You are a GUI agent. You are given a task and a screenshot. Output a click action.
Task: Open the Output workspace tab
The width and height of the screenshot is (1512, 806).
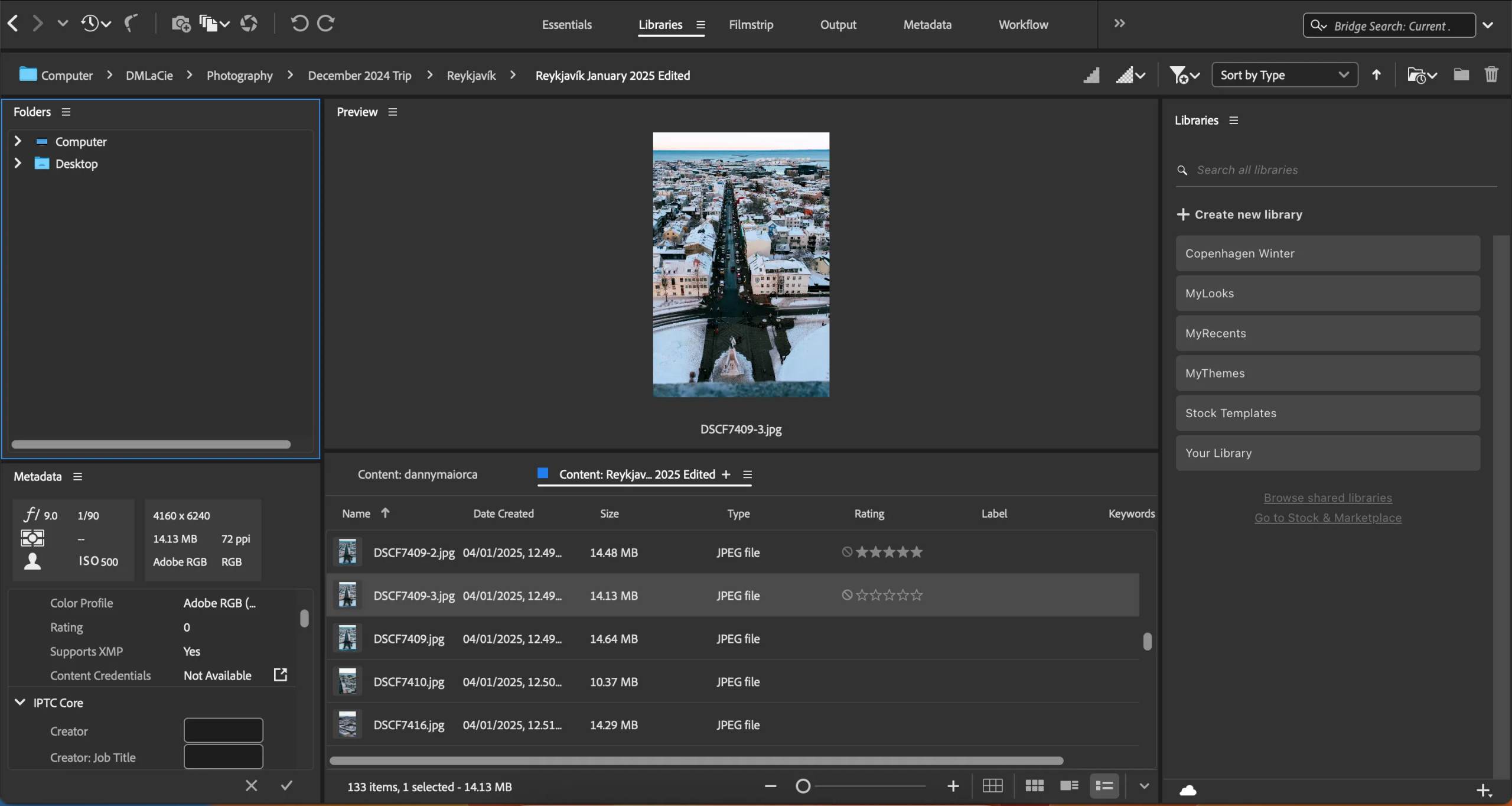click(x=838, y=24)
